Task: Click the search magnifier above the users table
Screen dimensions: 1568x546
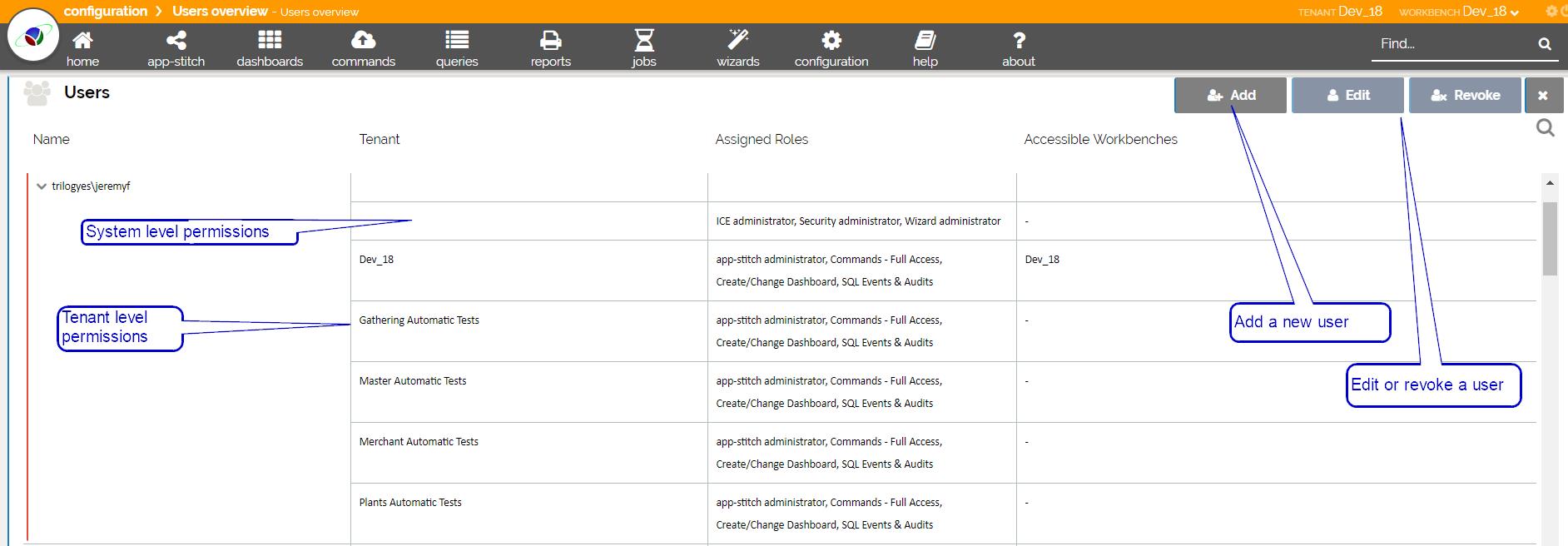Action: click(1545, 127)
